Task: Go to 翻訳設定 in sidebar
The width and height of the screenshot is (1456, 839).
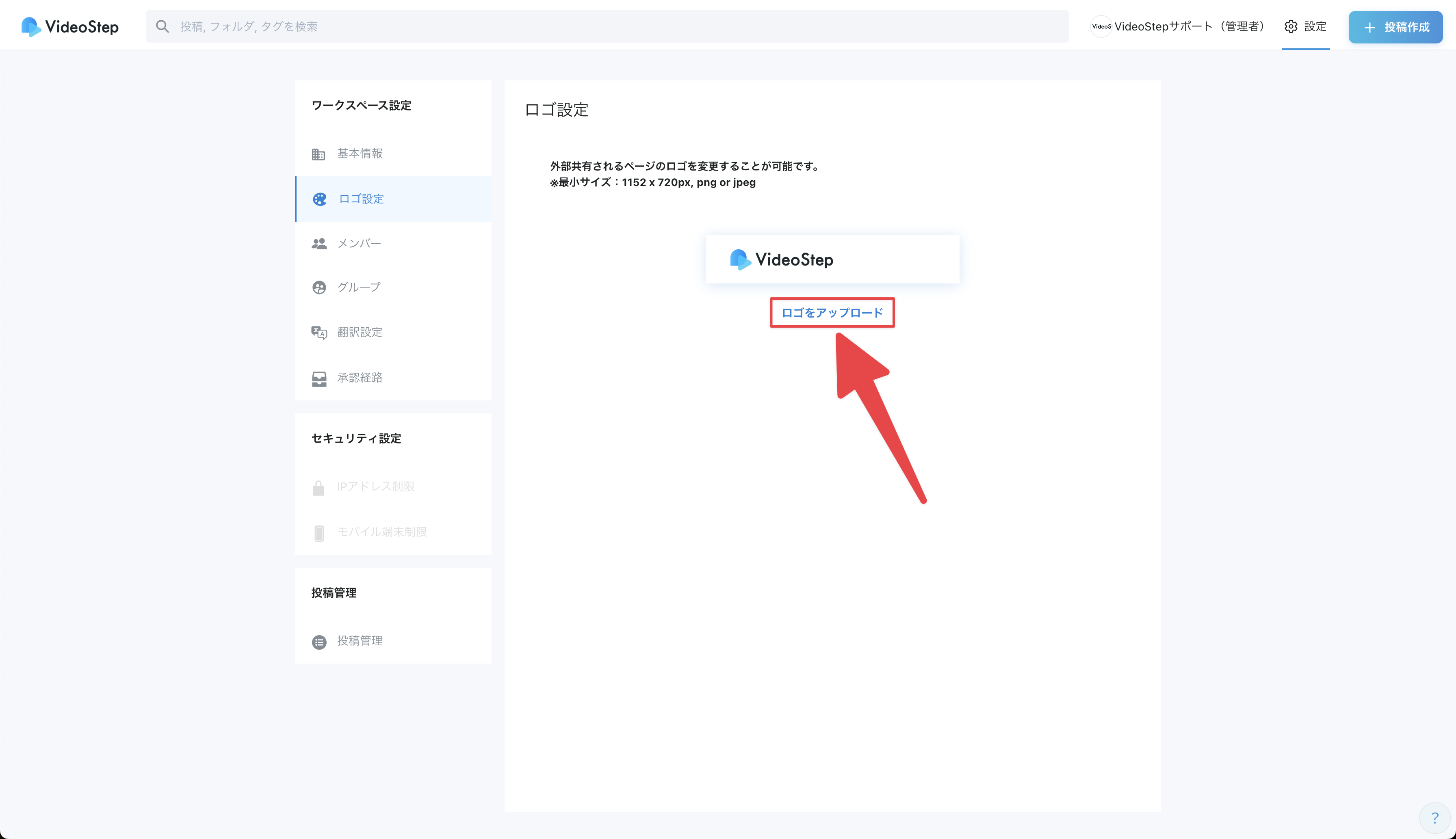Action: [360, 333]
